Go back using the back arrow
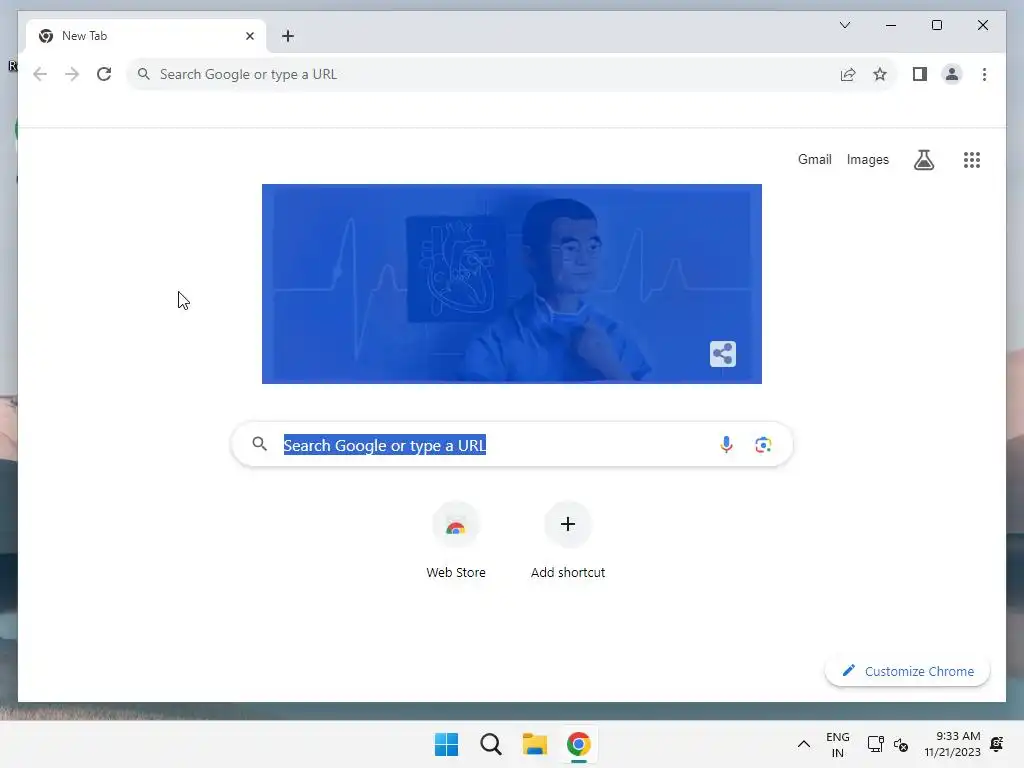1024x768 pixels. pos(40,74)
